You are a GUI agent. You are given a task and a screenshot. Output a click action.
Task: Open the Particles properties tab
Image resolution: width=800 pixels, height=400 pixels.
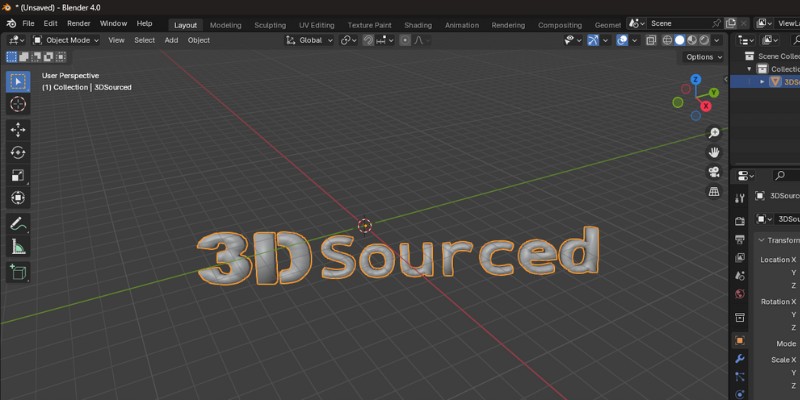[739, 377]
